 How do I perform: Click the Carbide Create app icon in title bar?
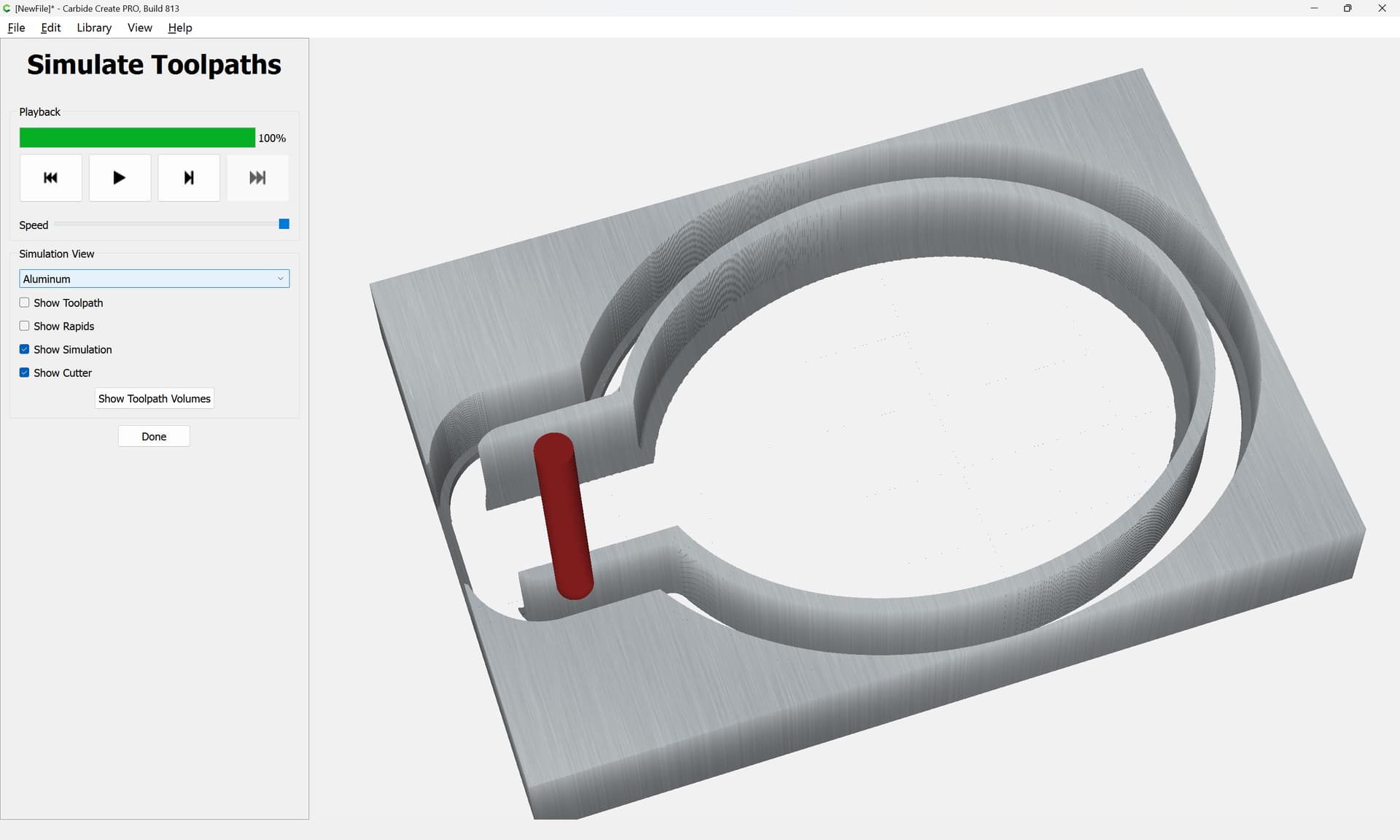(x=7, y=8)
